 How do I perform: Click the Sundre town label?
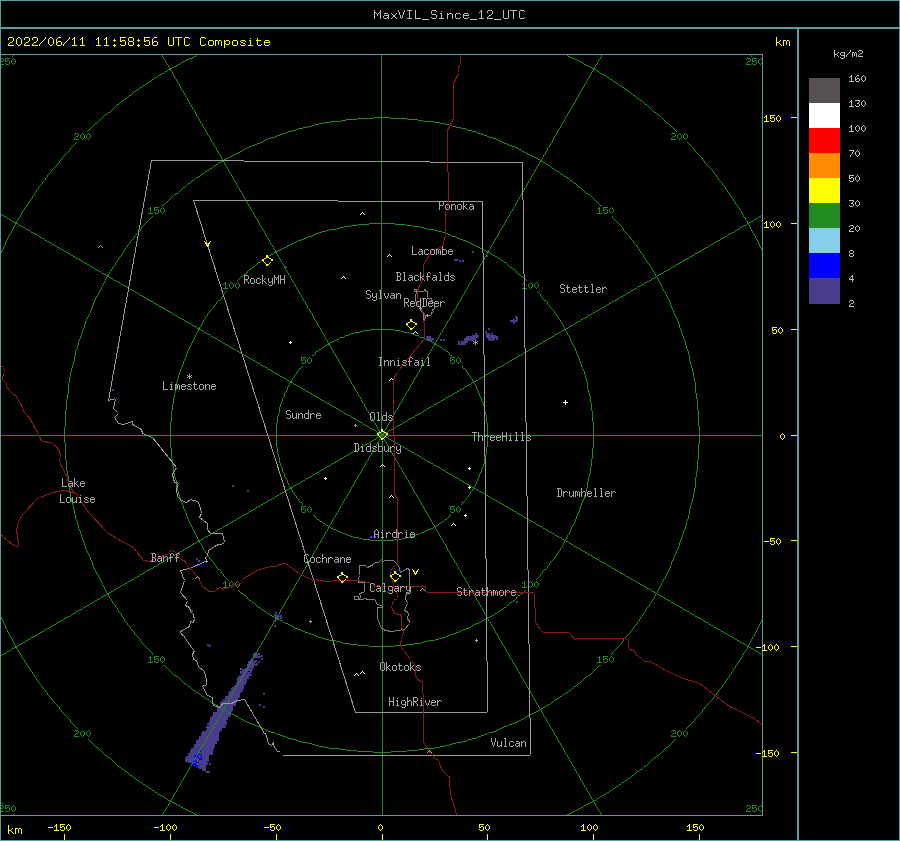[x=303, y=414]
